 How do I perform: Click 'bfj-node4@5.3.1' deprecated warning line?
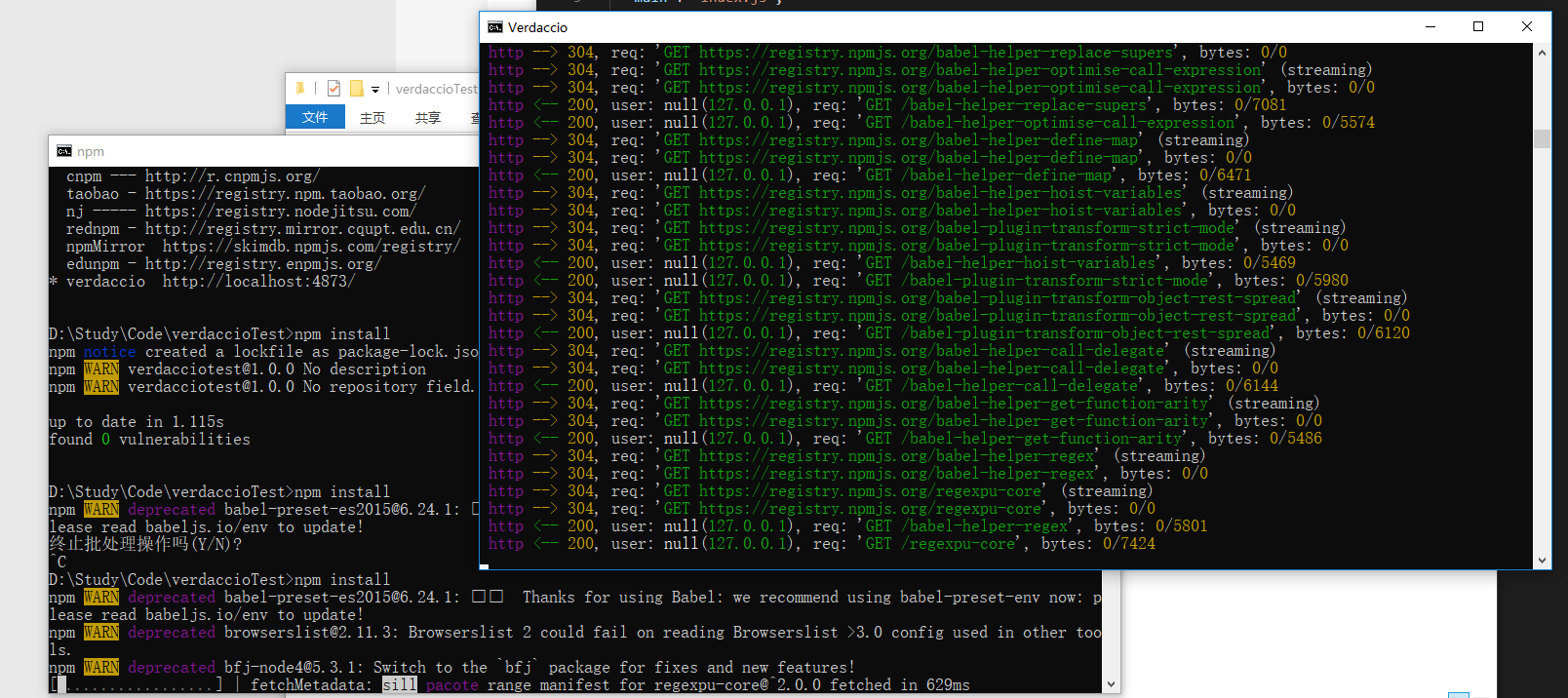click(x=452, y=667)
